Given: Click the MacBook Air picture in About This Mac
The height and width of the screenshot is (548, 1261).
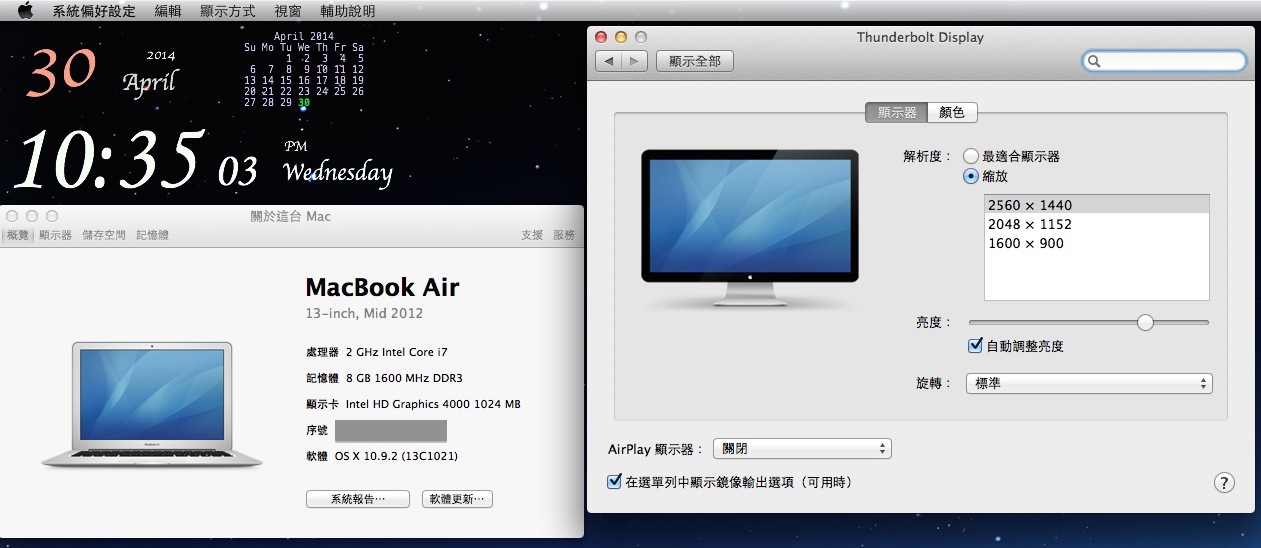Looking at the screenshot, I should (152, 405).
